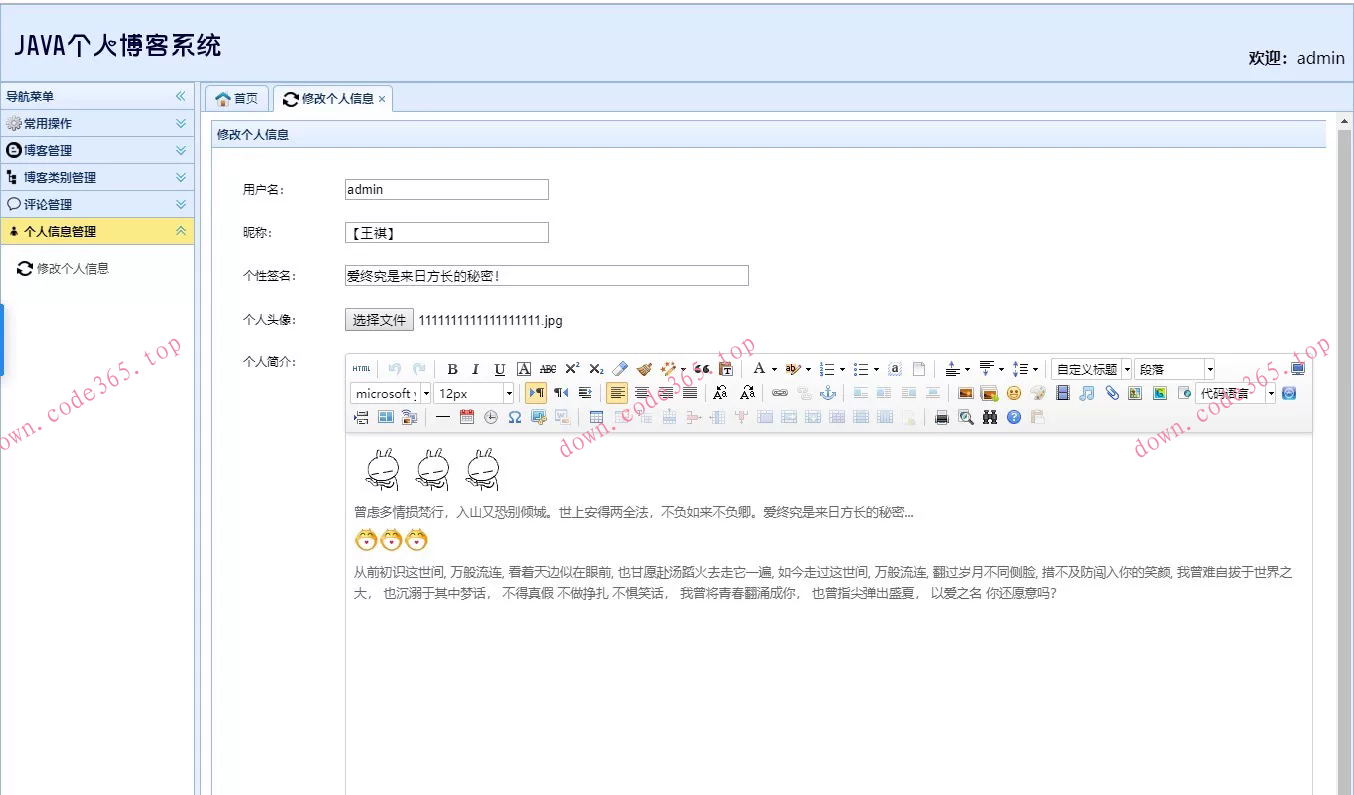Insert a table into the profile description
This screenshot has height=795, width=1354.
tap(597, 417)
